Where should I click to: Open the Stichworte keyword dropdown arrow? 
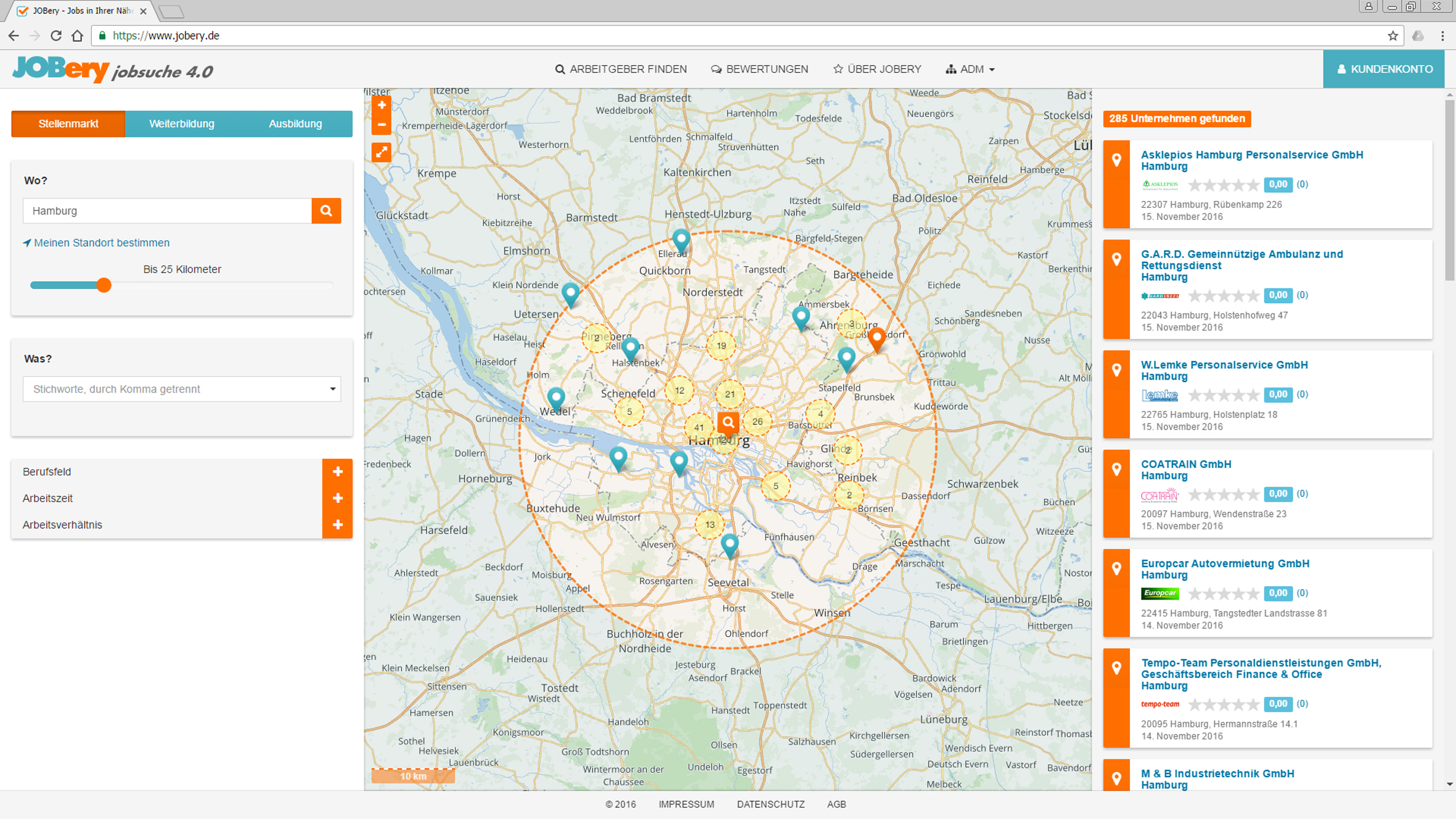(332, 389)
